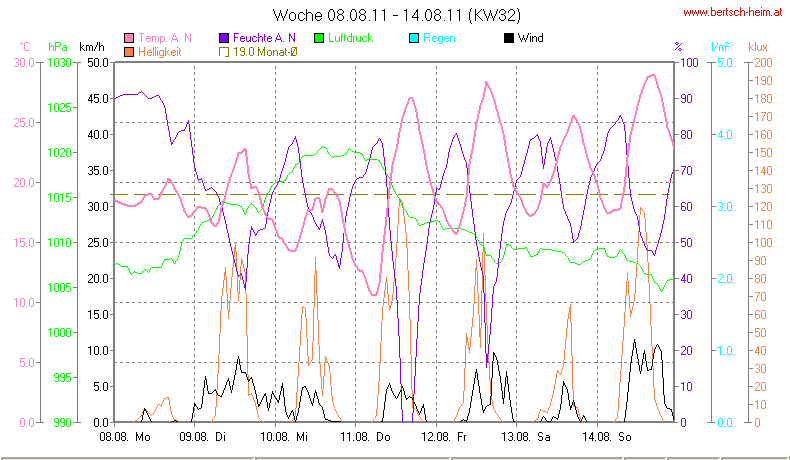This screenshot has height=460, width=790.
Task: Click the Helligkeit legend label
Action: click(x=160, y=52)
